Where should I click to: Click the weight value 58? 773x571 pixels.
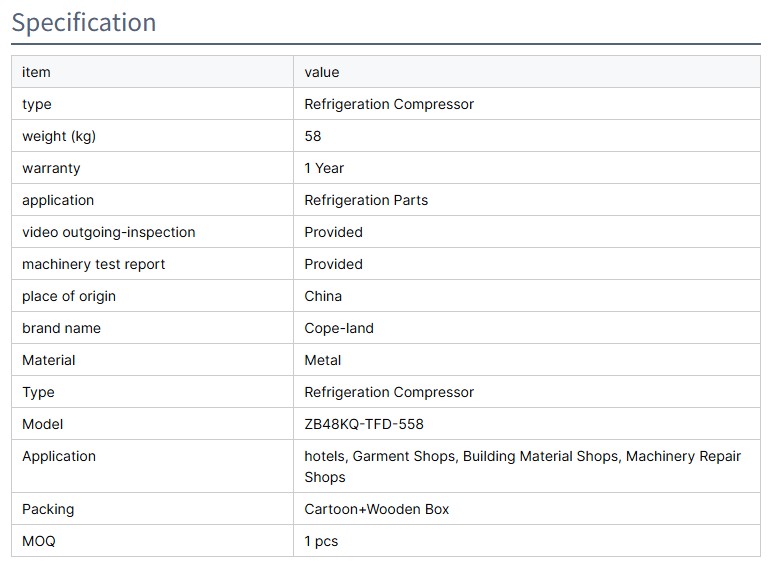coord(313,136)
